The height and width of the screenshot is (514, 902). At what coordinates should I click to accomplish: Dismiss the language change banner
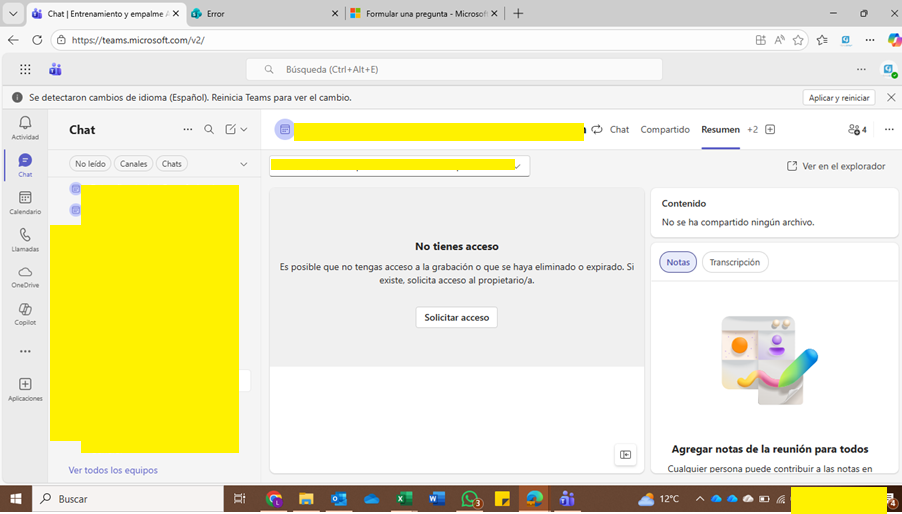pyautogui.click(x=891, y=98)
